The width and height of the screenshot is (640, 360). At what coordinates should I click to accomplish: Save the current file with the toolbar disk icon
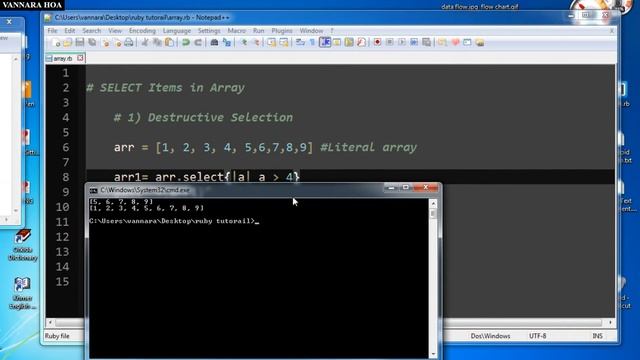click(80, 42)
